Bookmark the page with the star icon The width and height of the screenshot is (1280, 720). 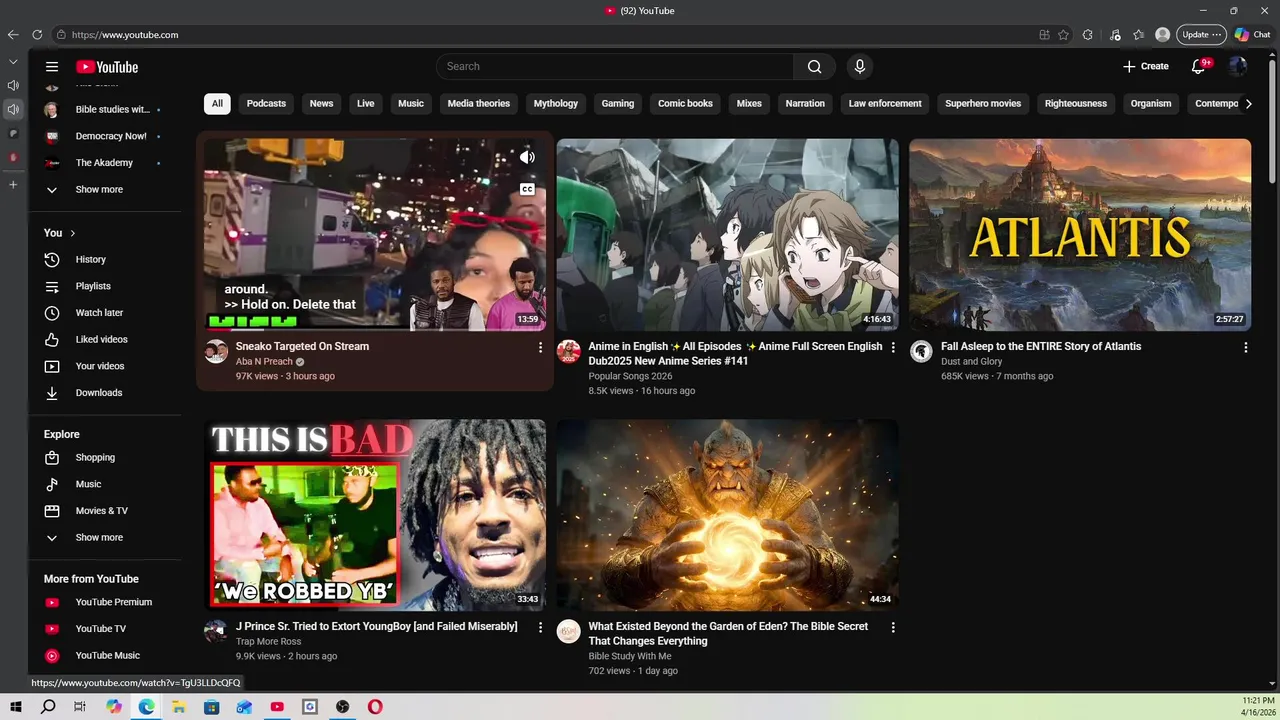pyautogui.click(x=1063, y=34)
